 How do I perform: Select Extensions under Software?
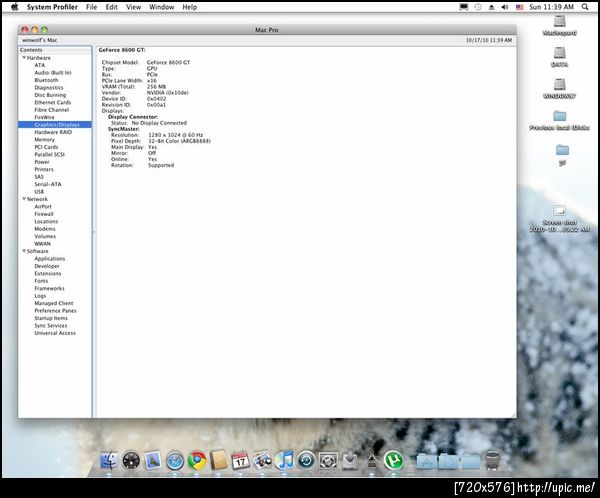point(47,273)
